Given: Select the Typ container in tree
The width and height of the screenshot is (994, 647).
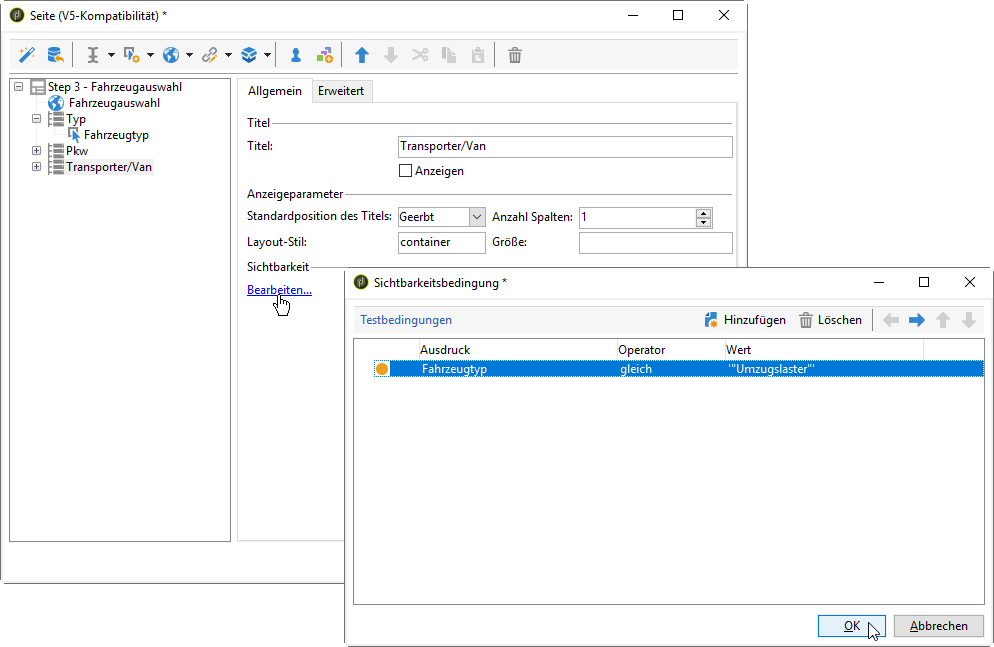Looking at the screenshot, I should 75,119.
